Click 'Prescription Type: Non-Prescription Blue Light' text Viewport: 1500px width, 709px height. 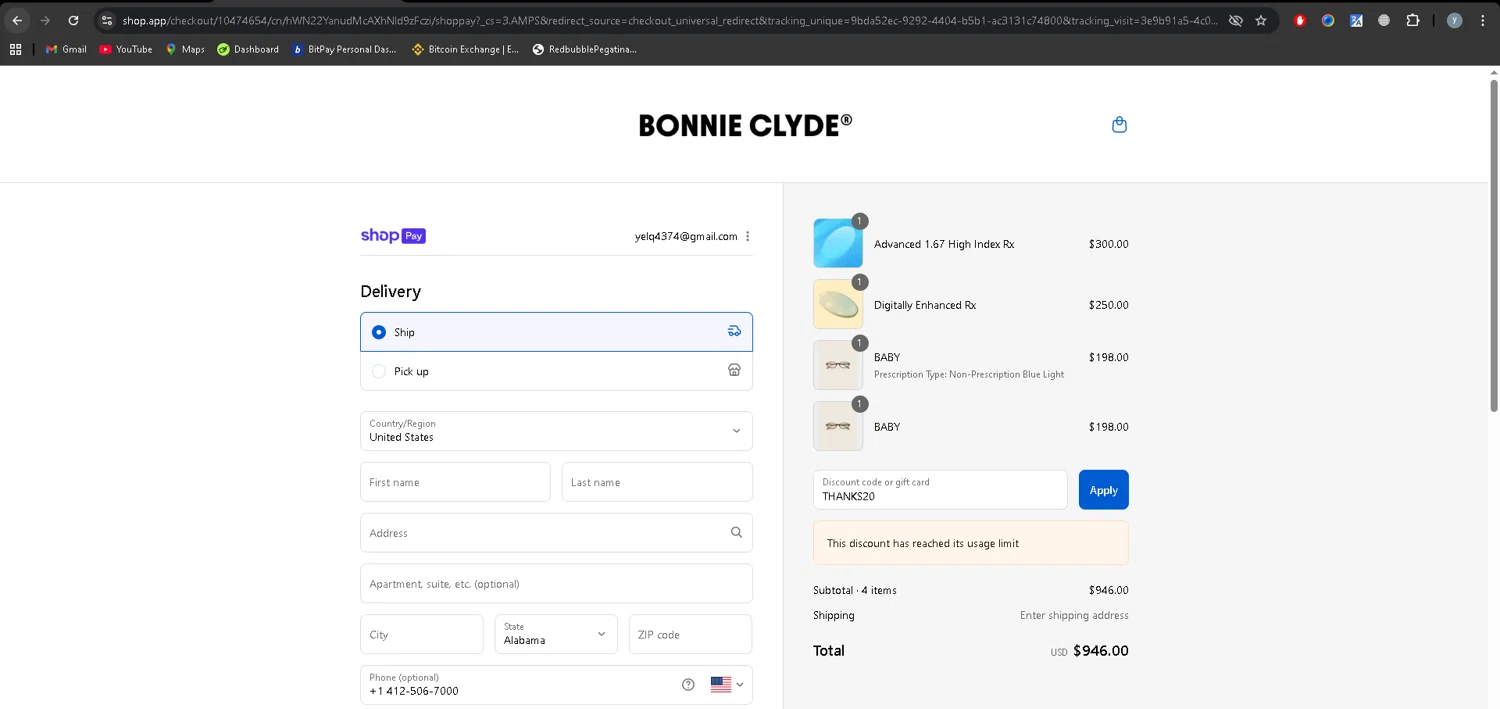(969, 374)
